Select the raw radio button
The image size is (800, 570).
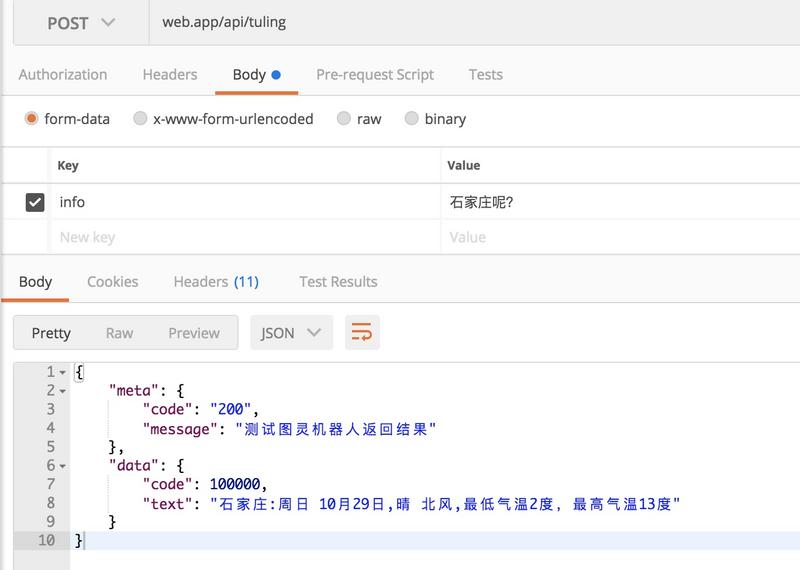pyautogui.click(x=344, y=118)
